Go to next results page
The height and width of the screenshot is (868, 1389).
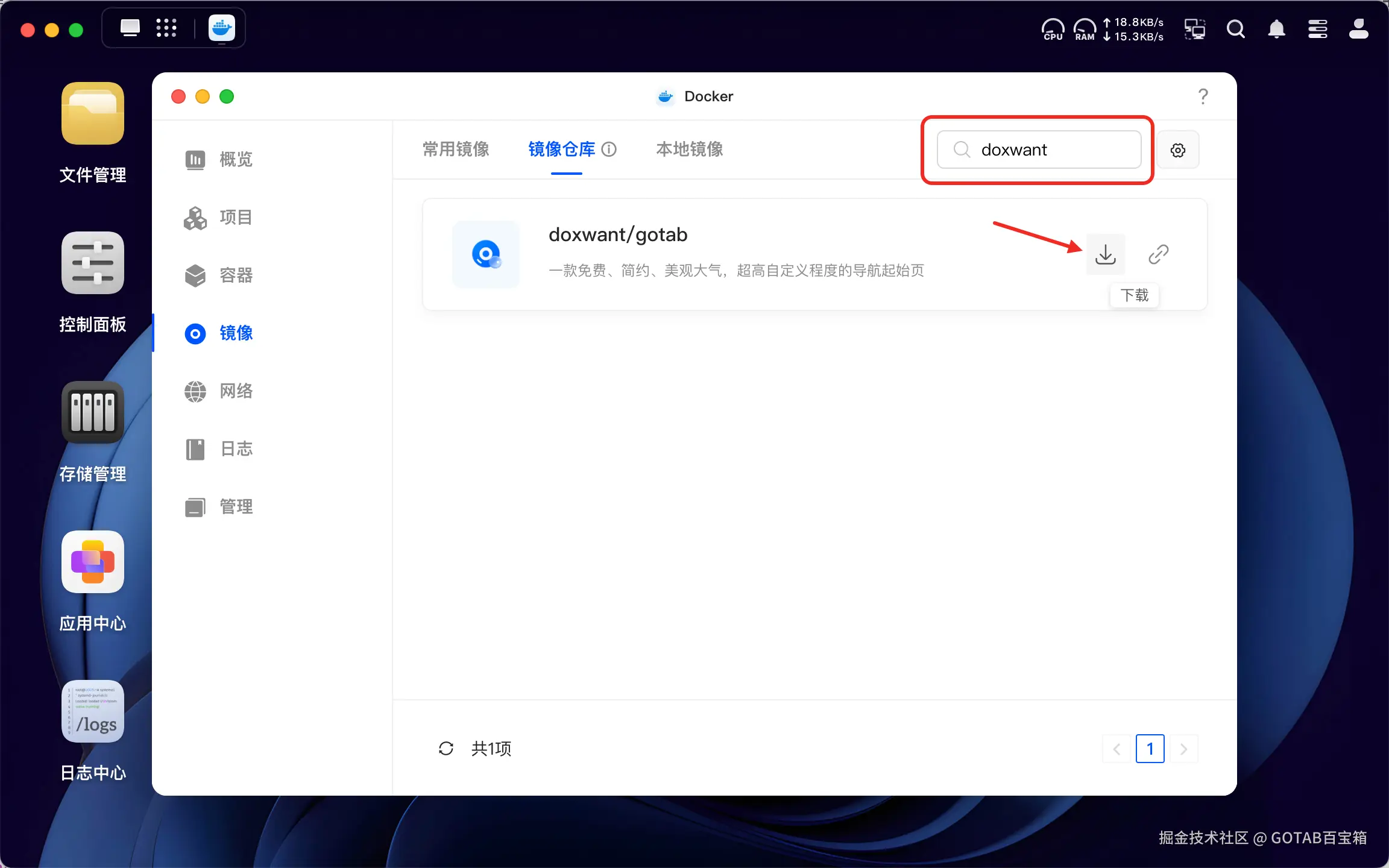pos(1183,749)
